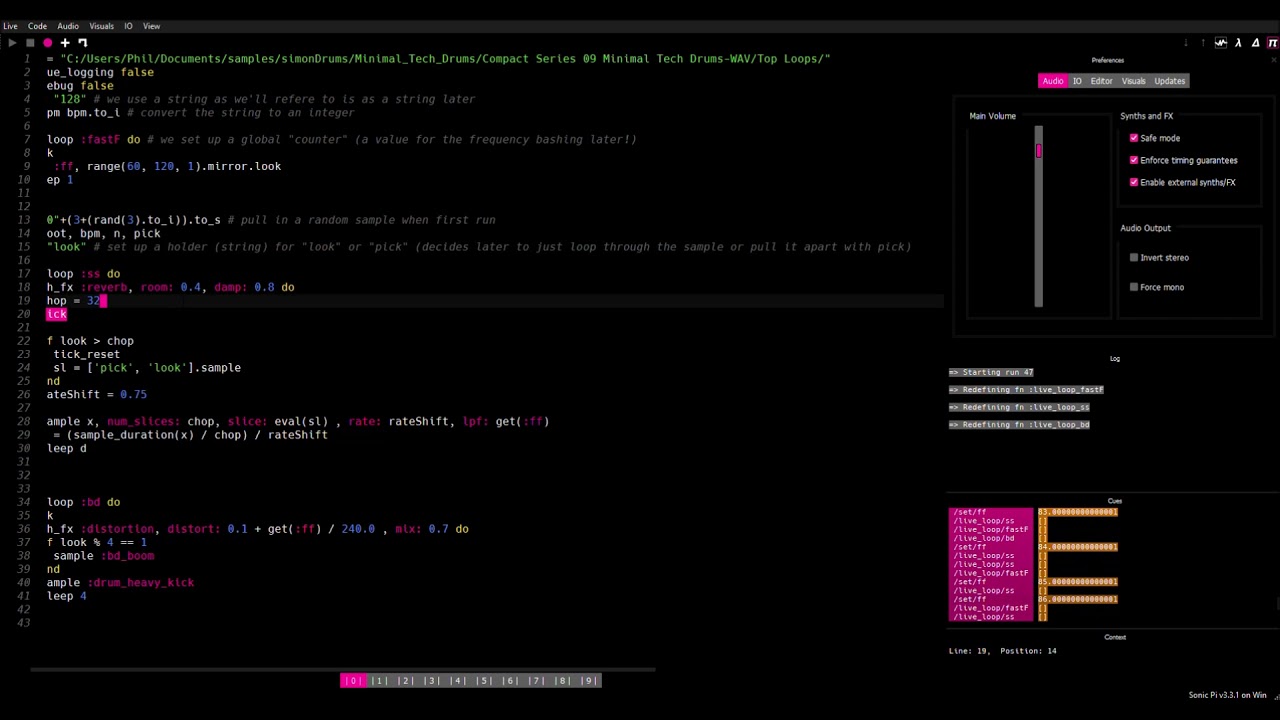Screen dimensions: 1280x720
Task: Enable the Invert stereo checkbox
Action: (x=1134, y=257)
